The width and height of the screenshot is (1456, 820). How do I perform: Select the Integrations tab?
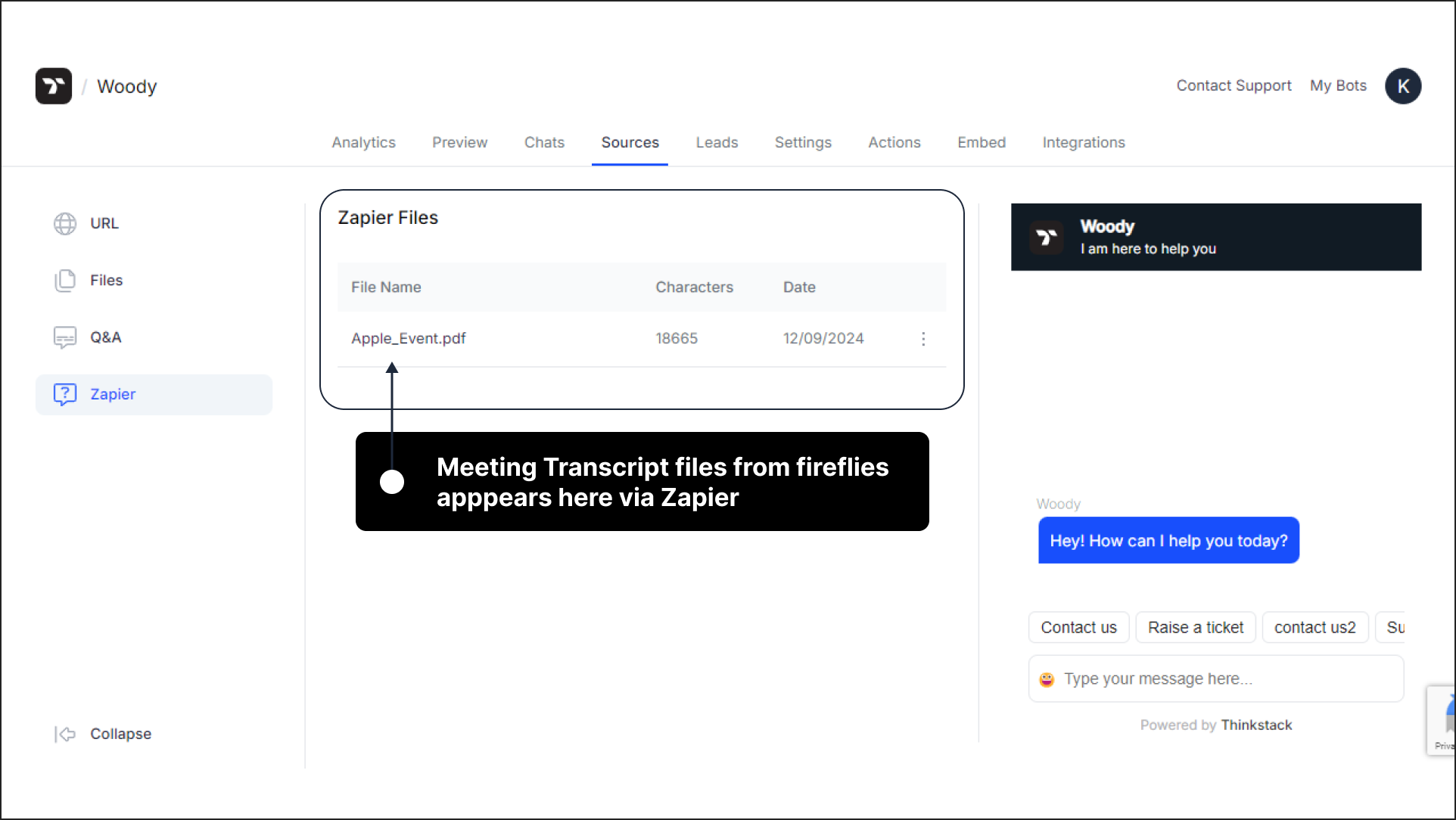tap(1084, 142)
